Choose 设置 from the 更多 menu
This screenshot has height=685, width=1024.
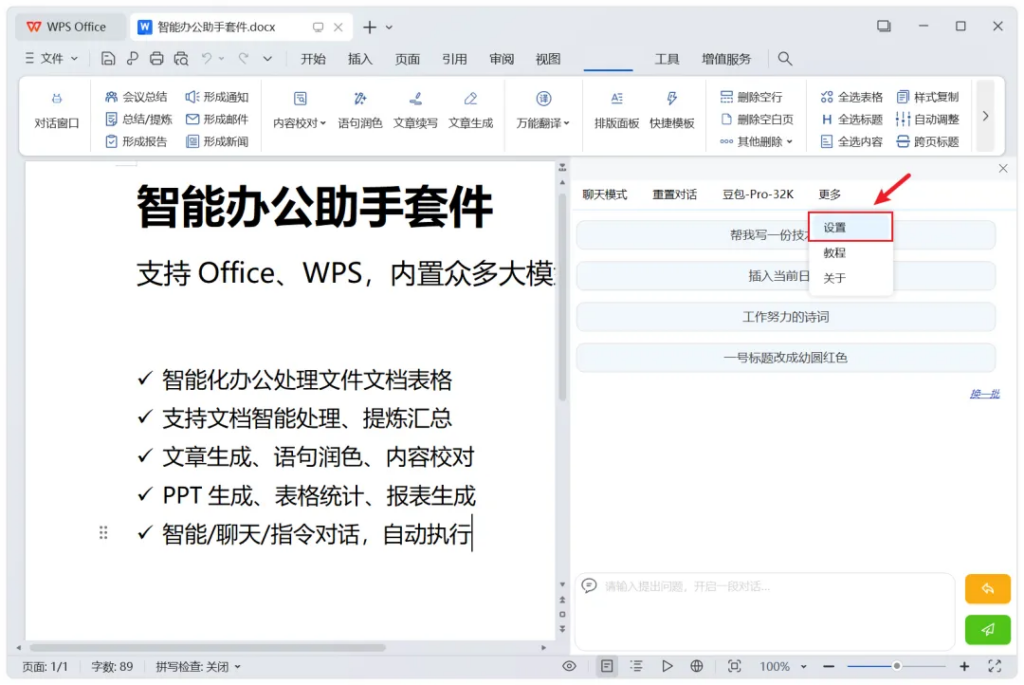[x=850, y=227]
